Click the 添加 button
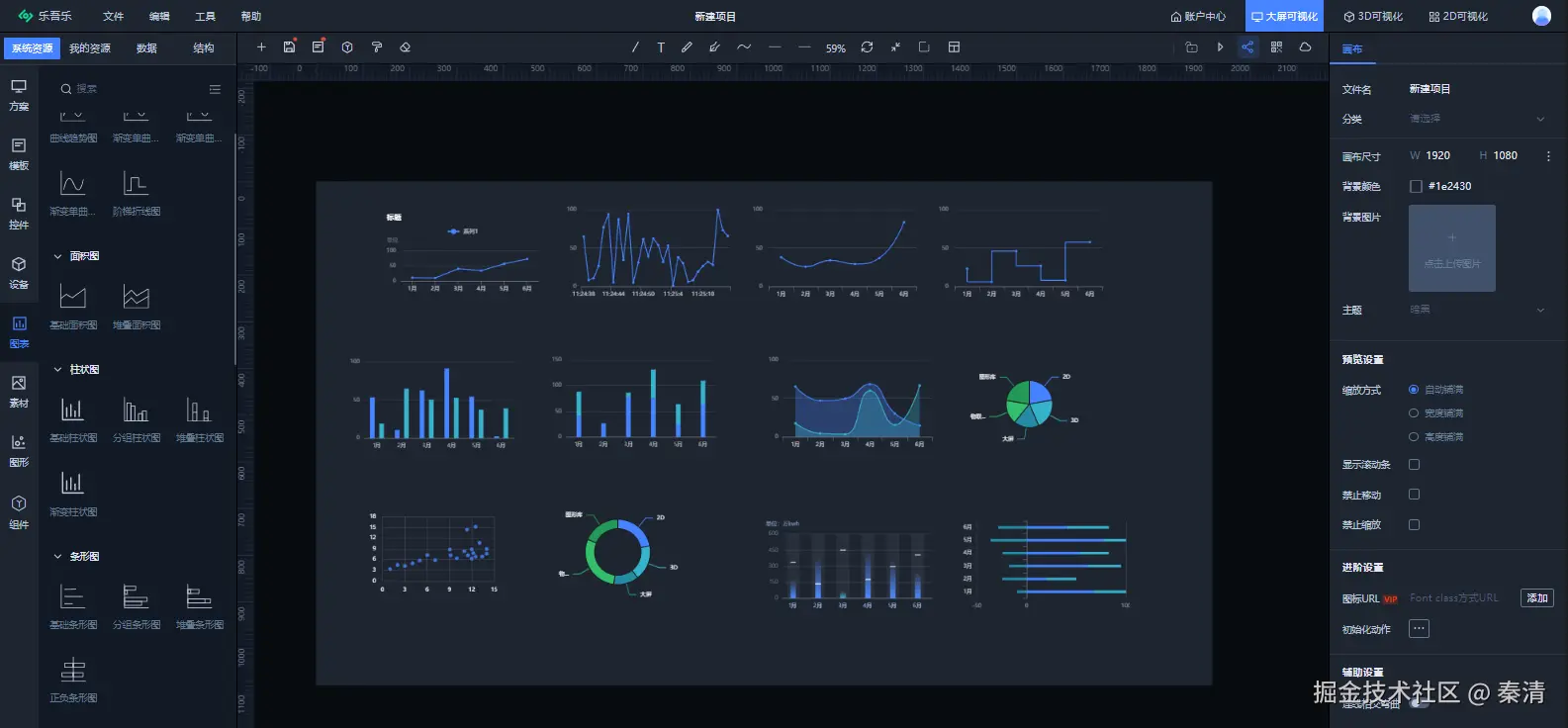This screenshot has width=1568, height=728. tap(1537, 598)
